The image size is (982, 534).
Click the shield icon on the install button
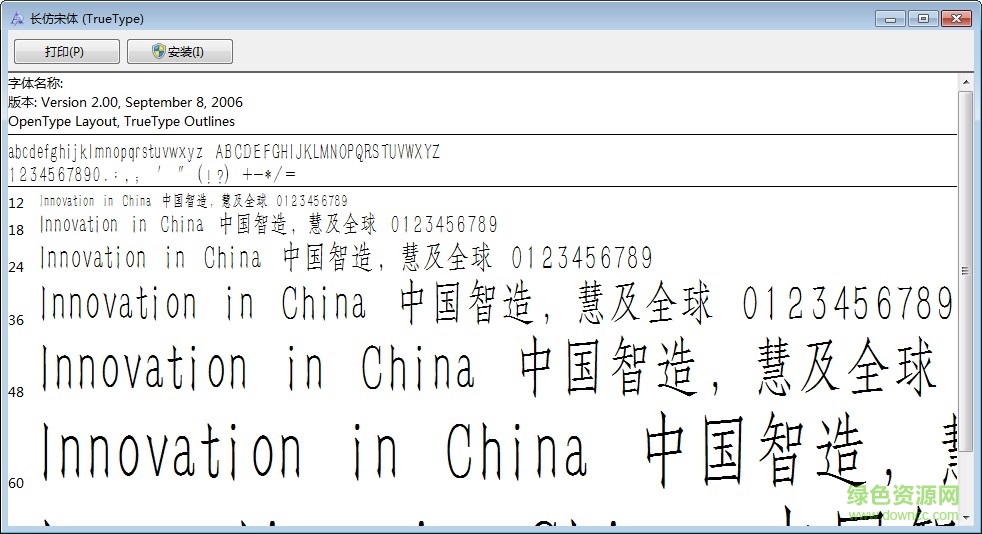pyautogui.click(x=158, y=52)
